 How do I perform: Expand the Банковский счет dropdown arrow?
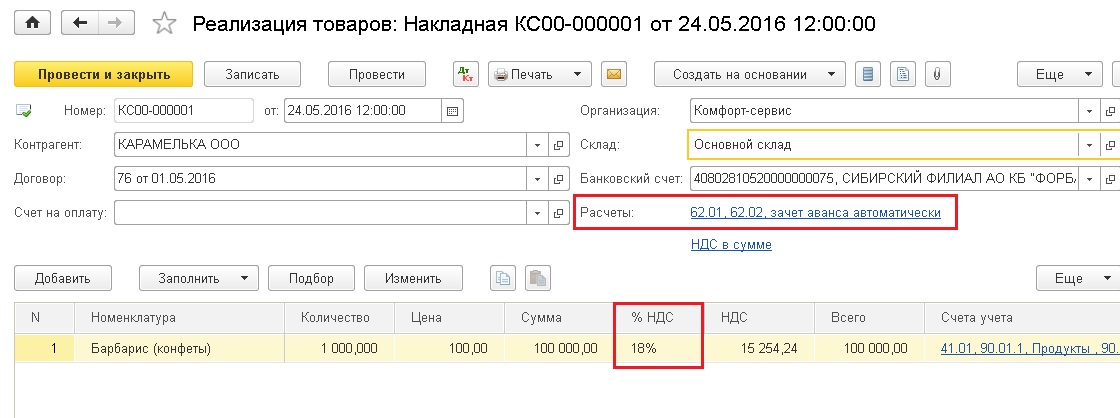coord(1089,179)
